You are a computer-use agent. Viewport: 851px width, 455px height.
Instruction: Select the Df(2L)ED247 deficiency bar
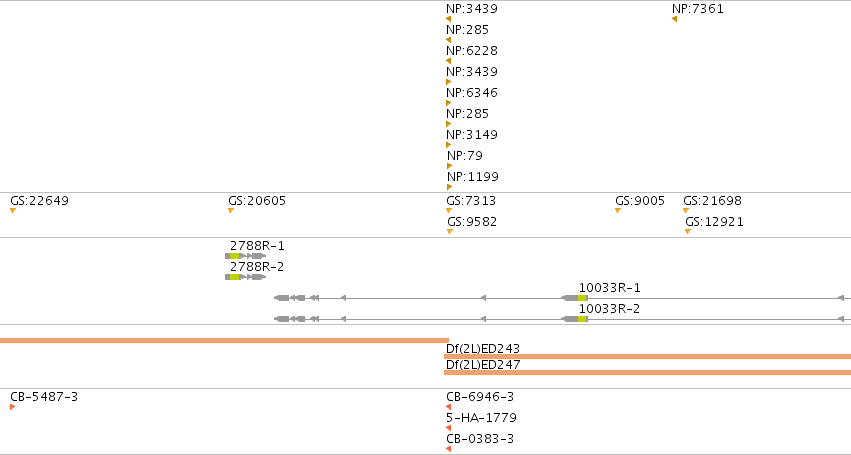click(x=647, y=372)
